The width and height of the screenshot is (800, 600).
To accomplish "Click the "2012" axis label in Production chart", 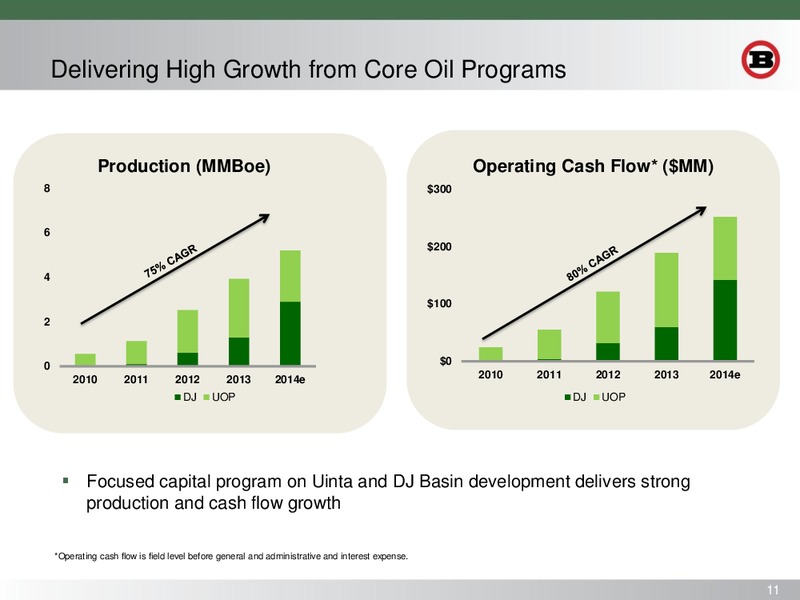I will coord(187,380).
